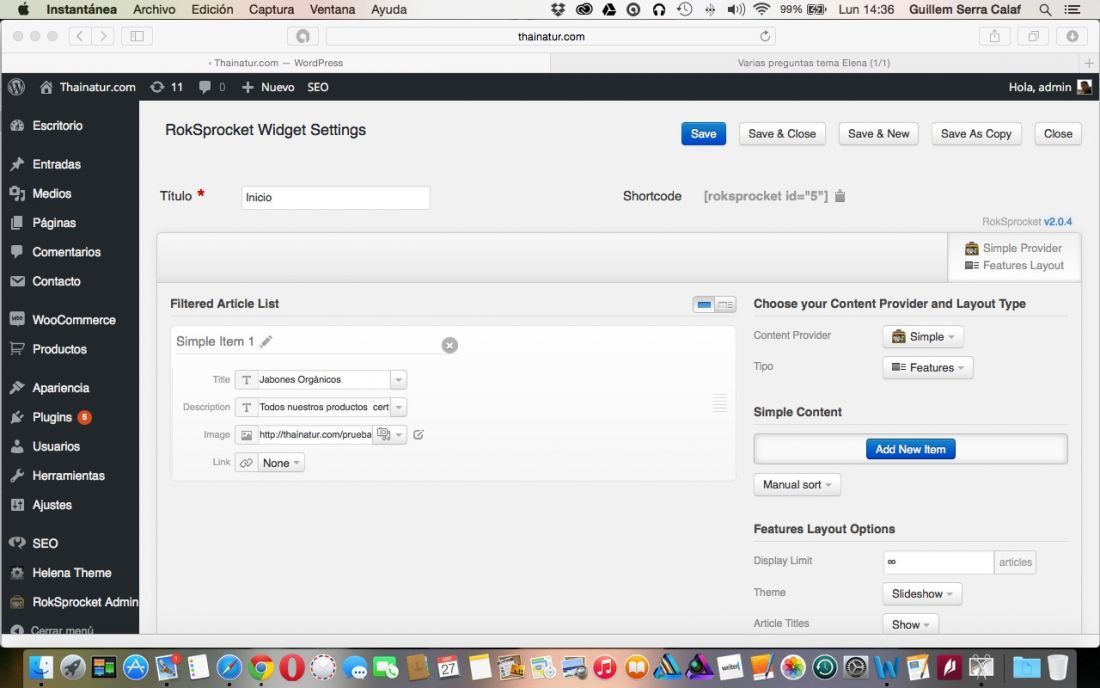The image size is (1100, 688).
Task: Open the Link None dropdown
Action: pos(281,463)
